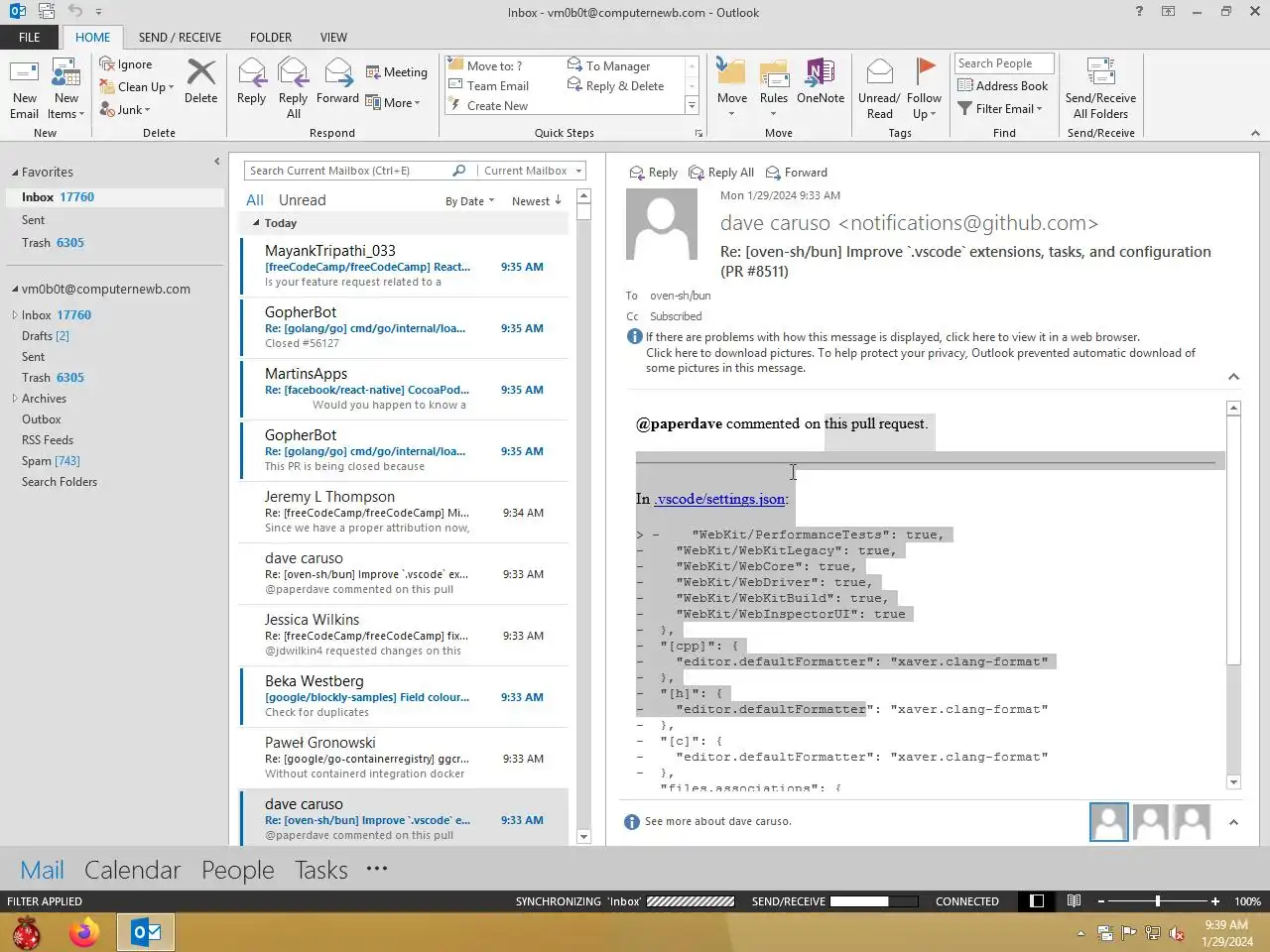Image resolution: width=1270 pixels, height=952 pixels.
Task: Click the Ignore conversation button
Action: click(126, 64)
